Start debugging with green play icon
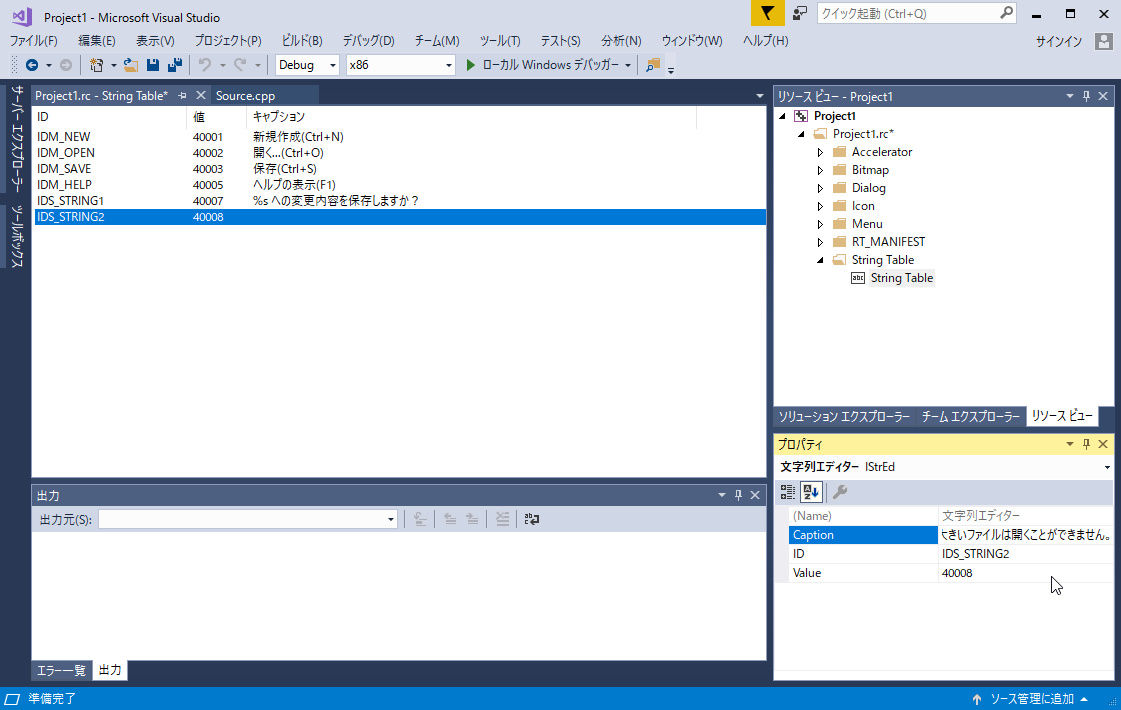This screenshot has height=710, width=1121. (x=470, y=65)
